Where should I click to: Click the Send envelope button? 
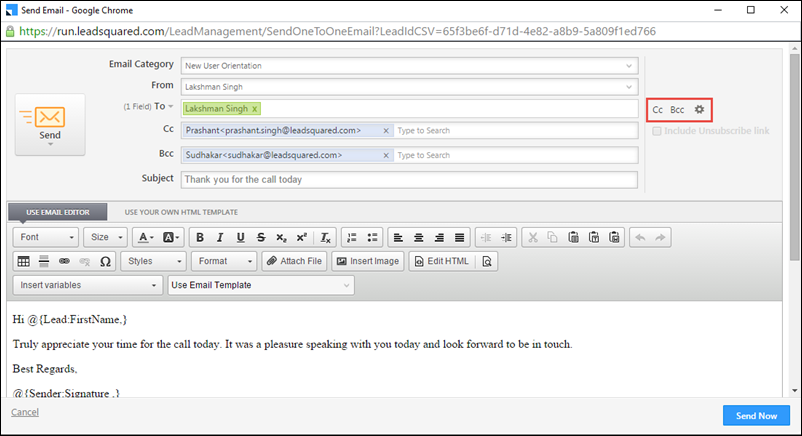pos(50,124)
